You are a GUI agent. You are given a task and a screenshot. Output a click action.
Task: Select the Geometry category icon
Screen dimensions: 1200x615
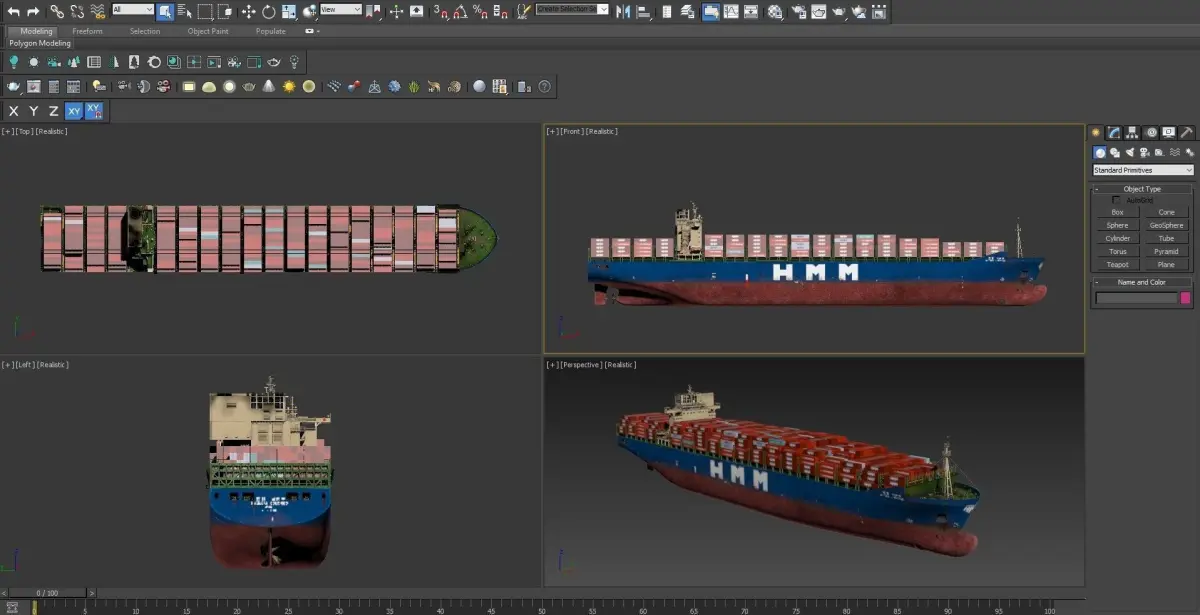click(1100, 152)
